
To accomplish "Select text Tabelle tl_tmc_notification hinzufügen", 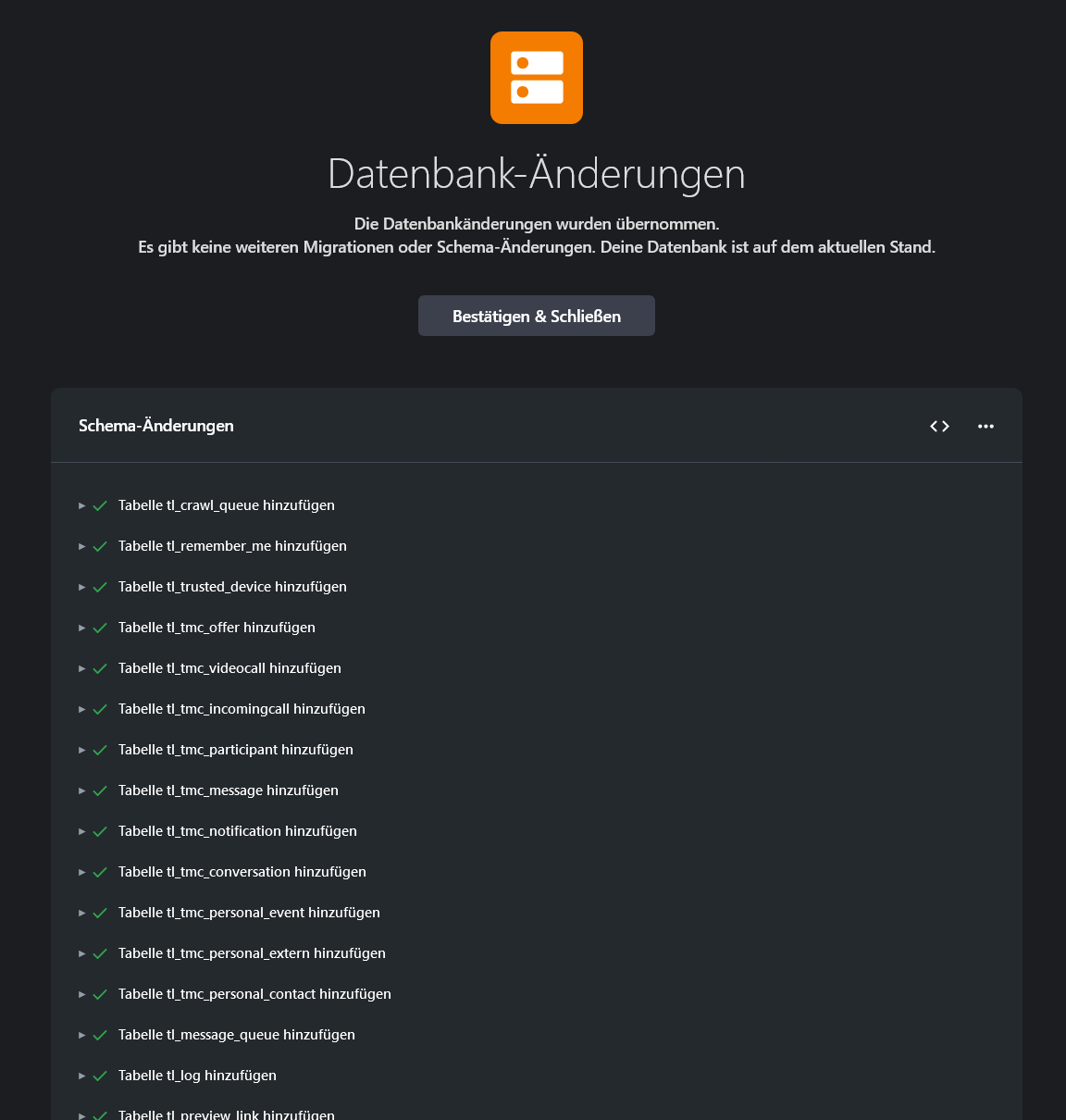I will click(x=238, y=831).
